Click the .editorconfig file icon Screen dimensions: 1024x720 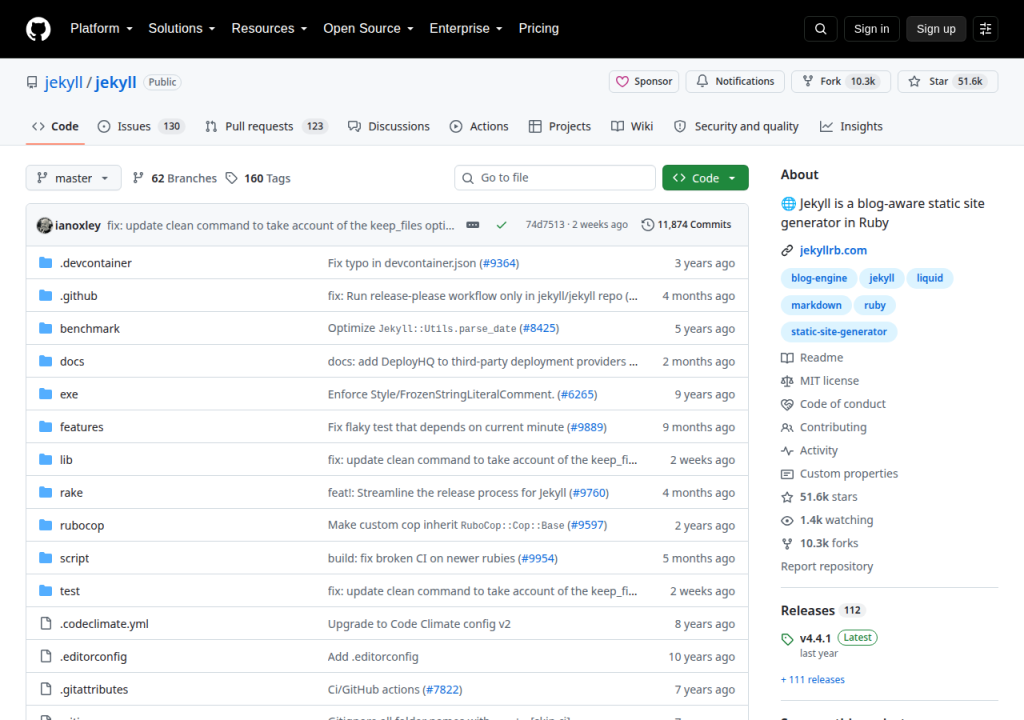point(46,656)
